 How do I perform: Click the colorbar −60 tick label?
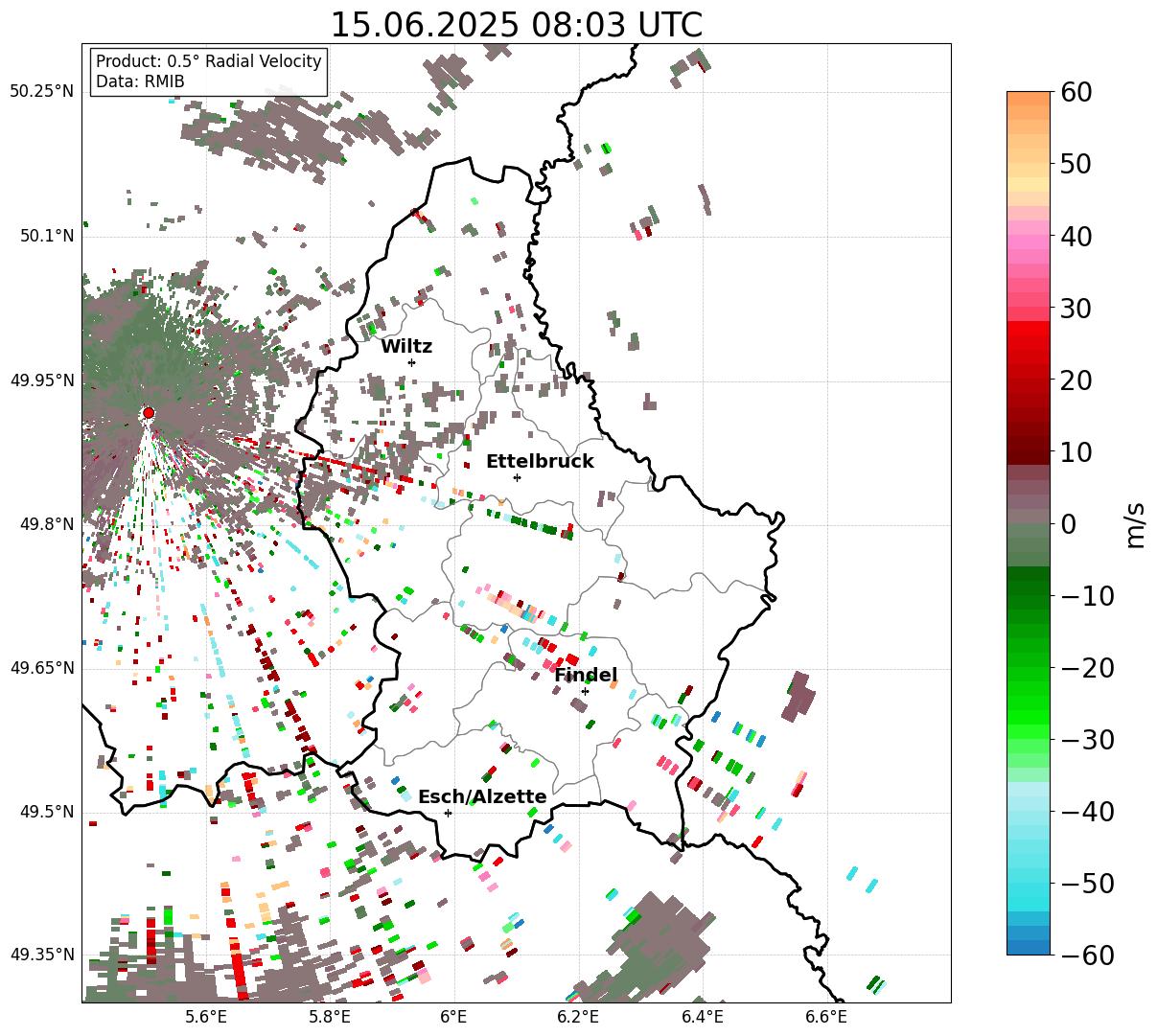(x=1087, y=955)
